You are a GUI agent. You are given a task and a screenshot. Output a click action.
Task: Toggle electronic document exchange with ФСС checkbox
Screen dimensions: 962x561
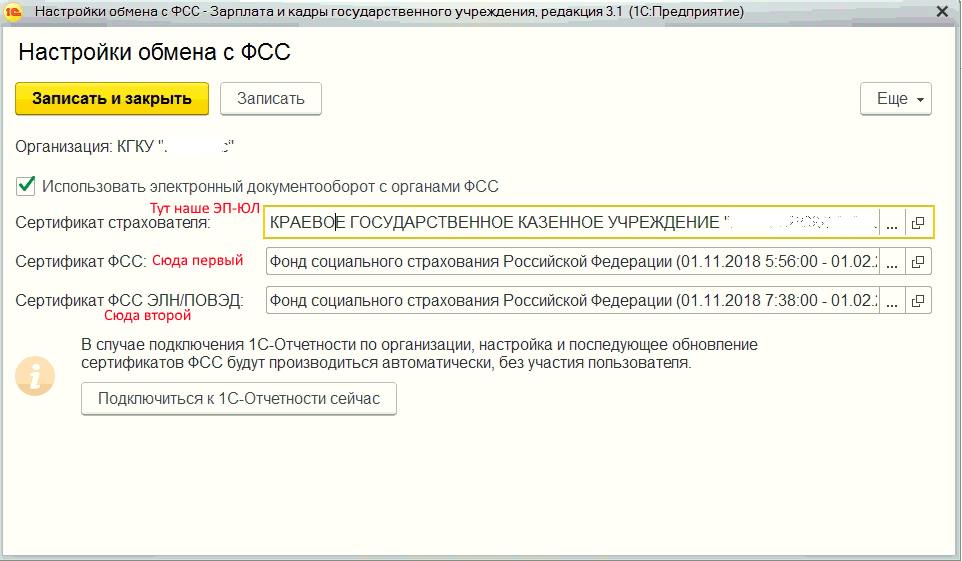pyautogui.click(x=26, y=186)
